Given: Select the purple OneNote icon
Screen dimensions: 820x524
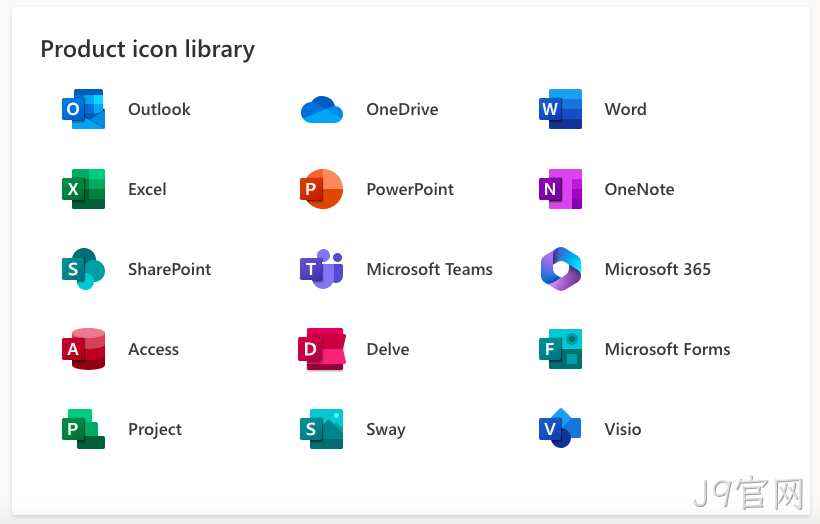Looking at the screenshot, I should tap(560, 189).
